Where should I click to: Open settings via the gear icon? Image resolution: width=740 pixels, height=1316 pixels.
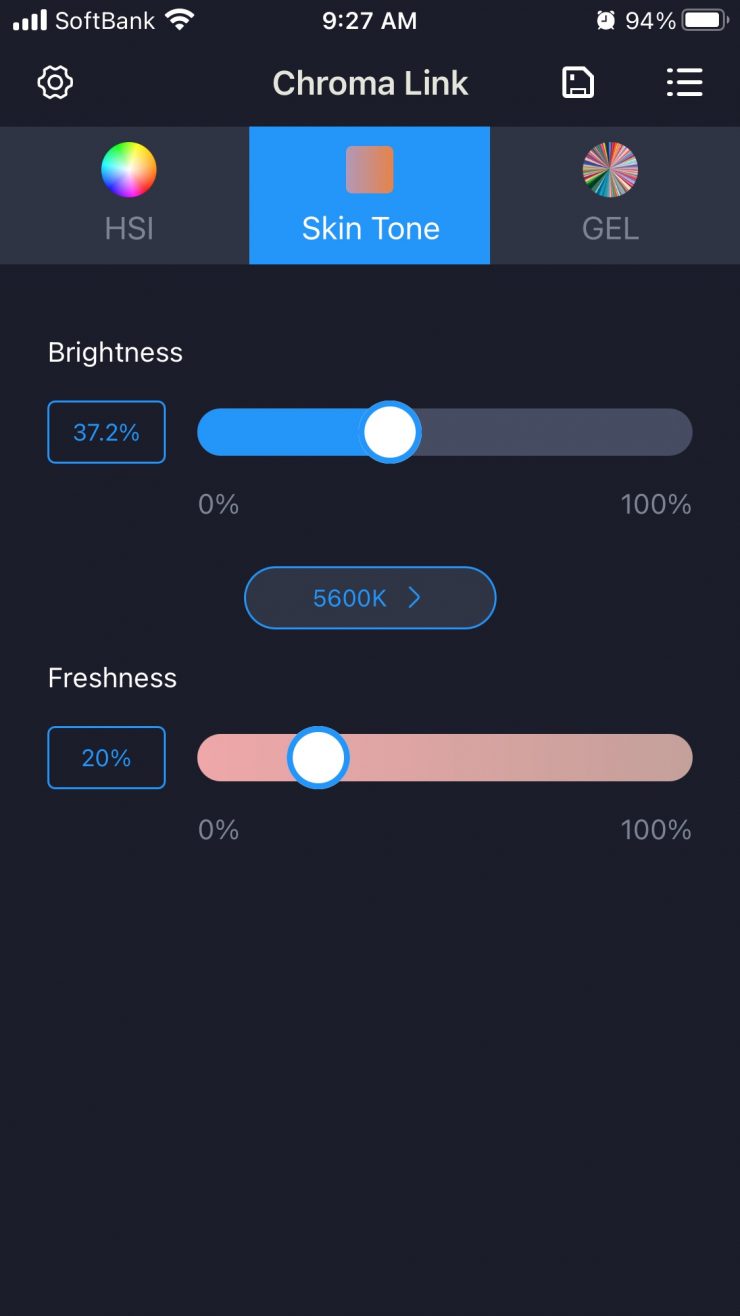click(x=55, y=82)
